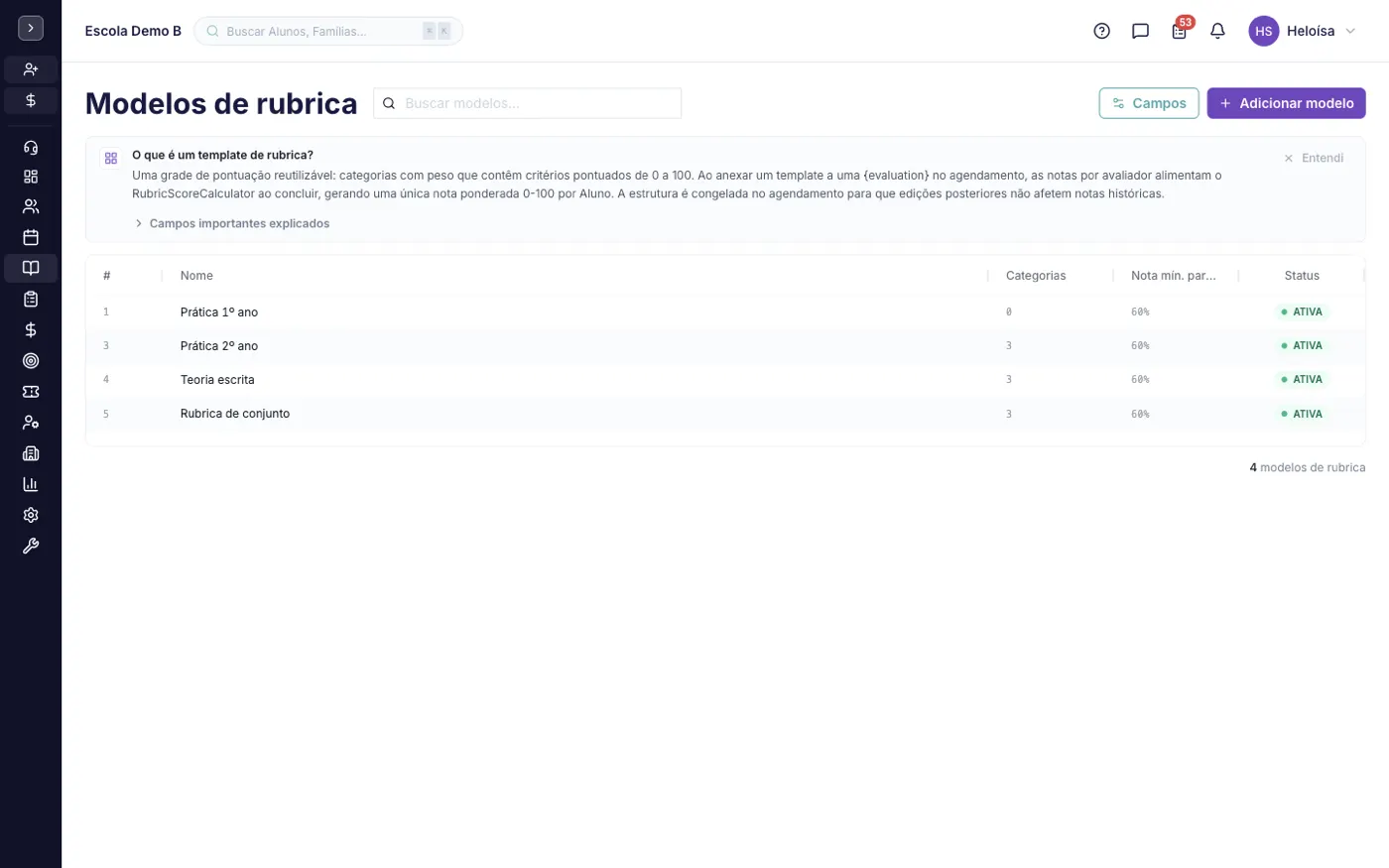Open the target icon in the sidebar
The image size is (1389, 868).
point(31,361)
